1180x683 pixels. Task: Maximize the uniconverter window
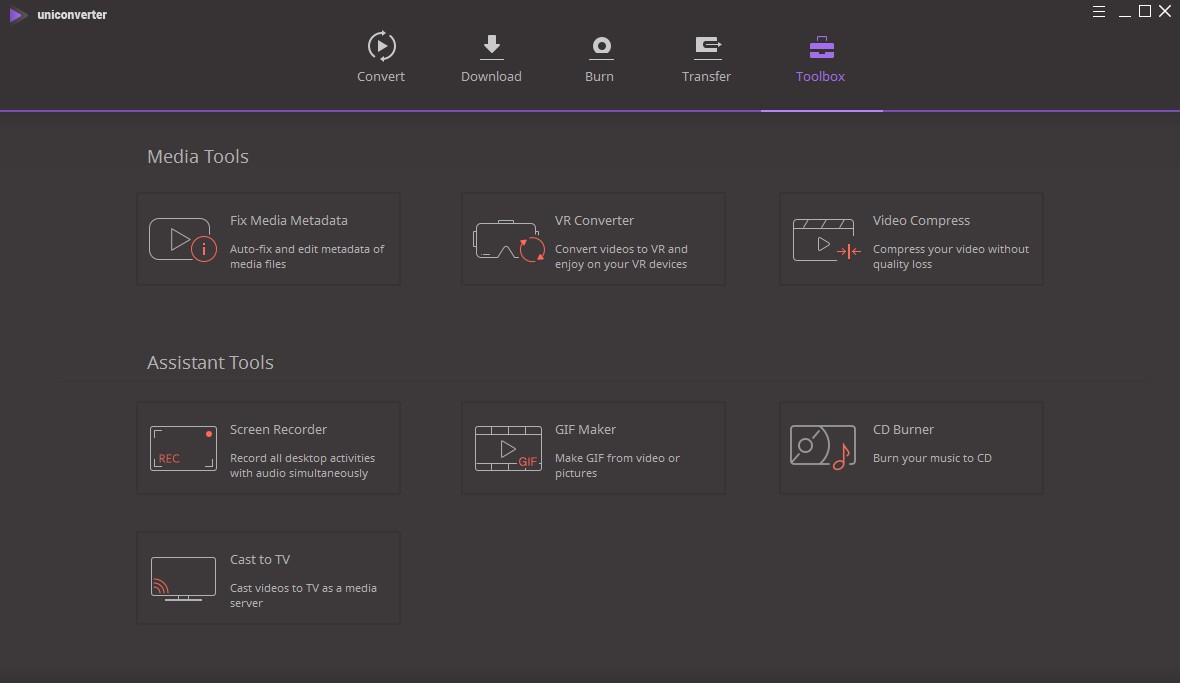[1145, 11]
